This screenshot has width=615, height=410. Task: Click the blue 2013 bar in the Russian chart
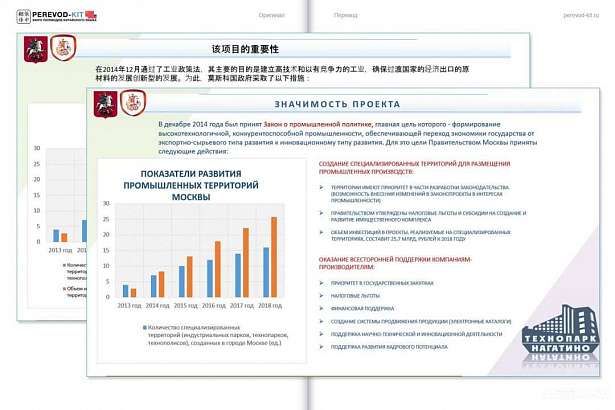[x=126, y=291]
